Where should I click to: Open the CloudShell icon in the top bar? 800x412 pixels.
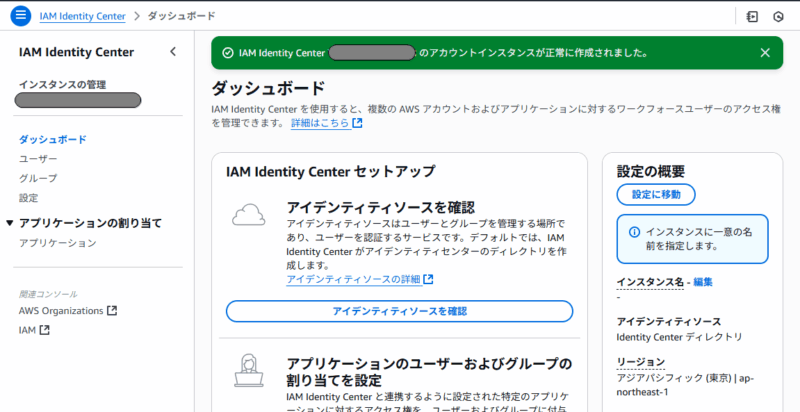point(752,16)
